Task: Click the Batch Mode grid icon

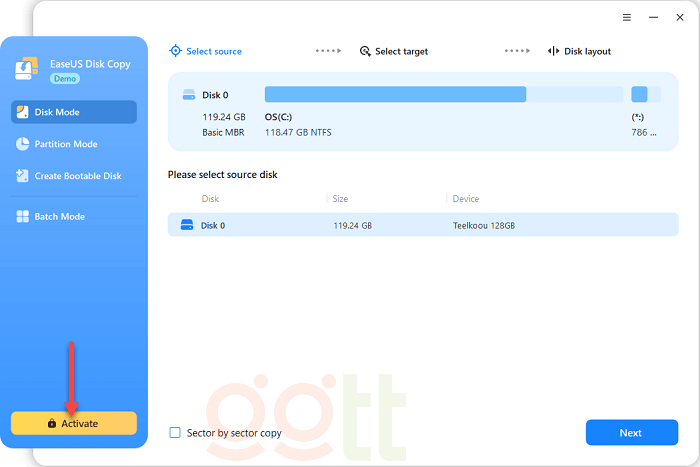Action: 24,216
